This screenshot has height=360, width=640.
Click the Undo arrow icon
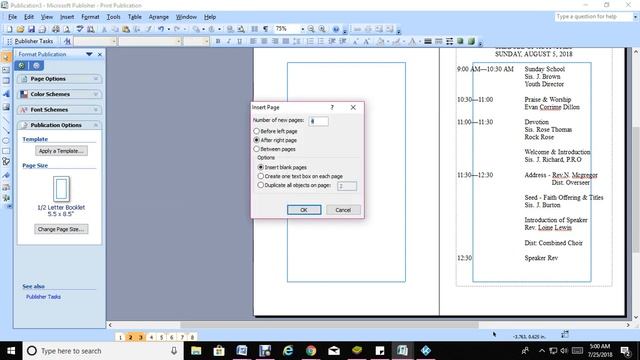tap(161, 29)
